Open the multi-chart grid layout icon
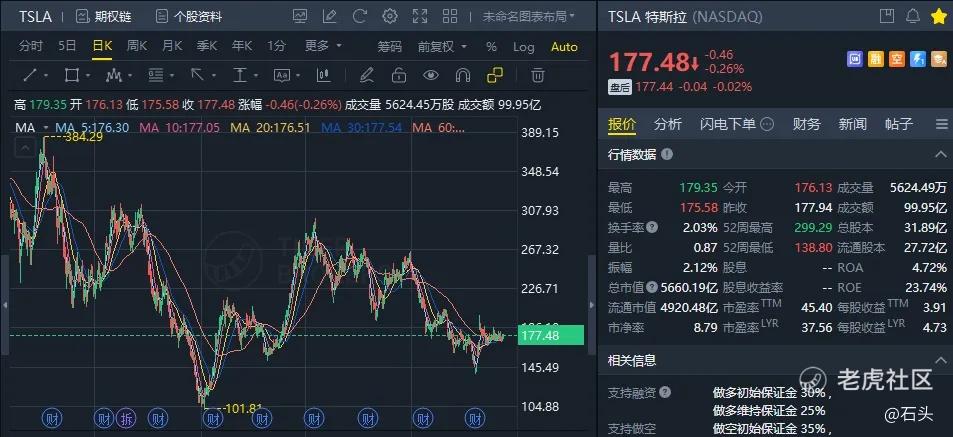Screen dimensions: 953x437 tap(450, 16)
